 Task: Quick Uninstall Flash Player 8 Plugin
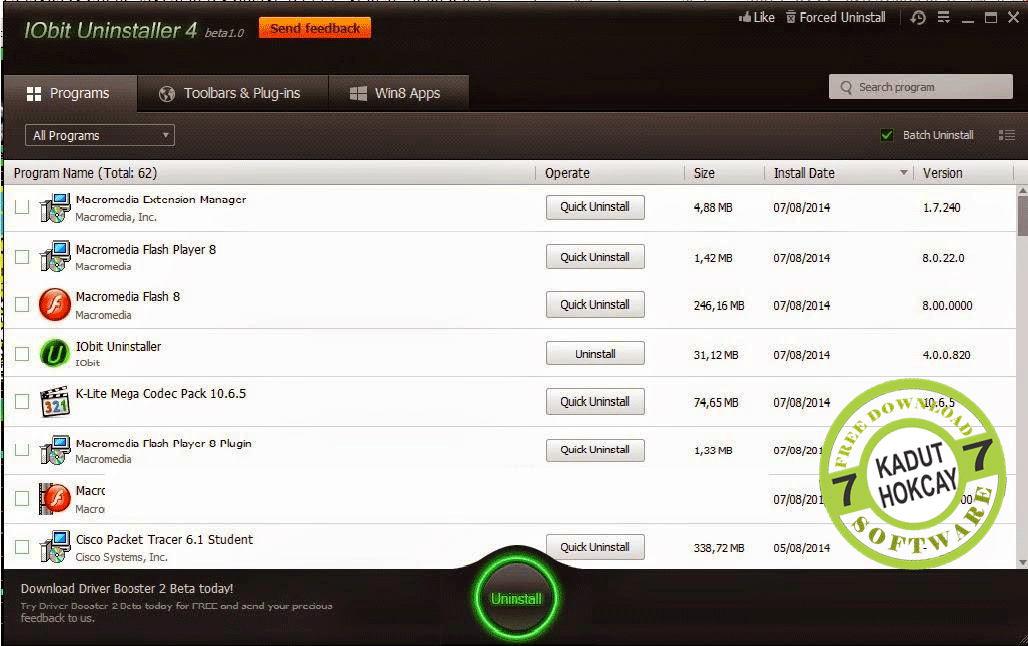pyautogui.click(x=595, y=450)
